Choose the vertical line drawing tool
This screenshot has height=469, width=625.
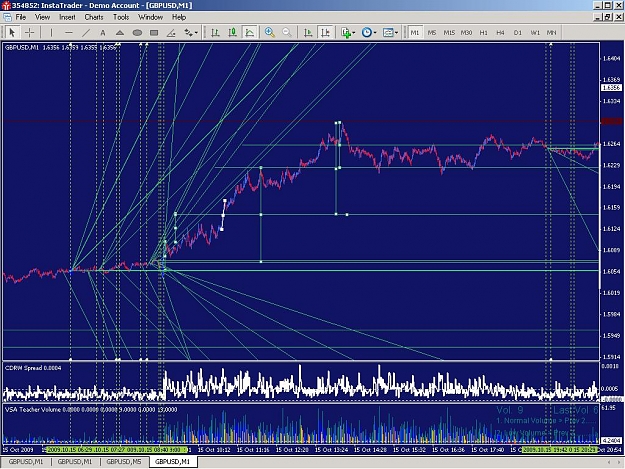coord(51,33)
